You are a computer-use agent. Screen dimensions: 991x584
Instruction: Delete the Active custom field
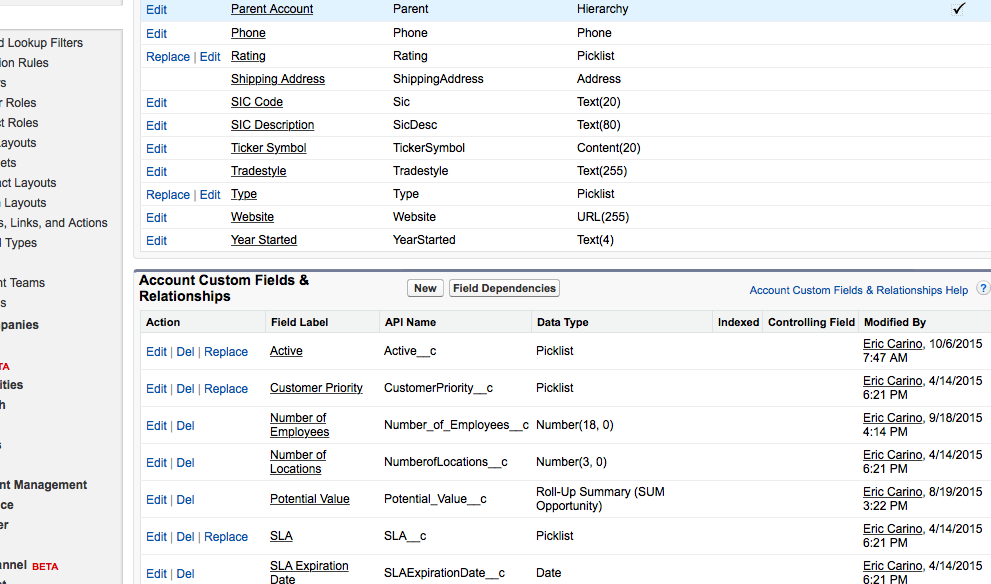(x=185, y=352)
